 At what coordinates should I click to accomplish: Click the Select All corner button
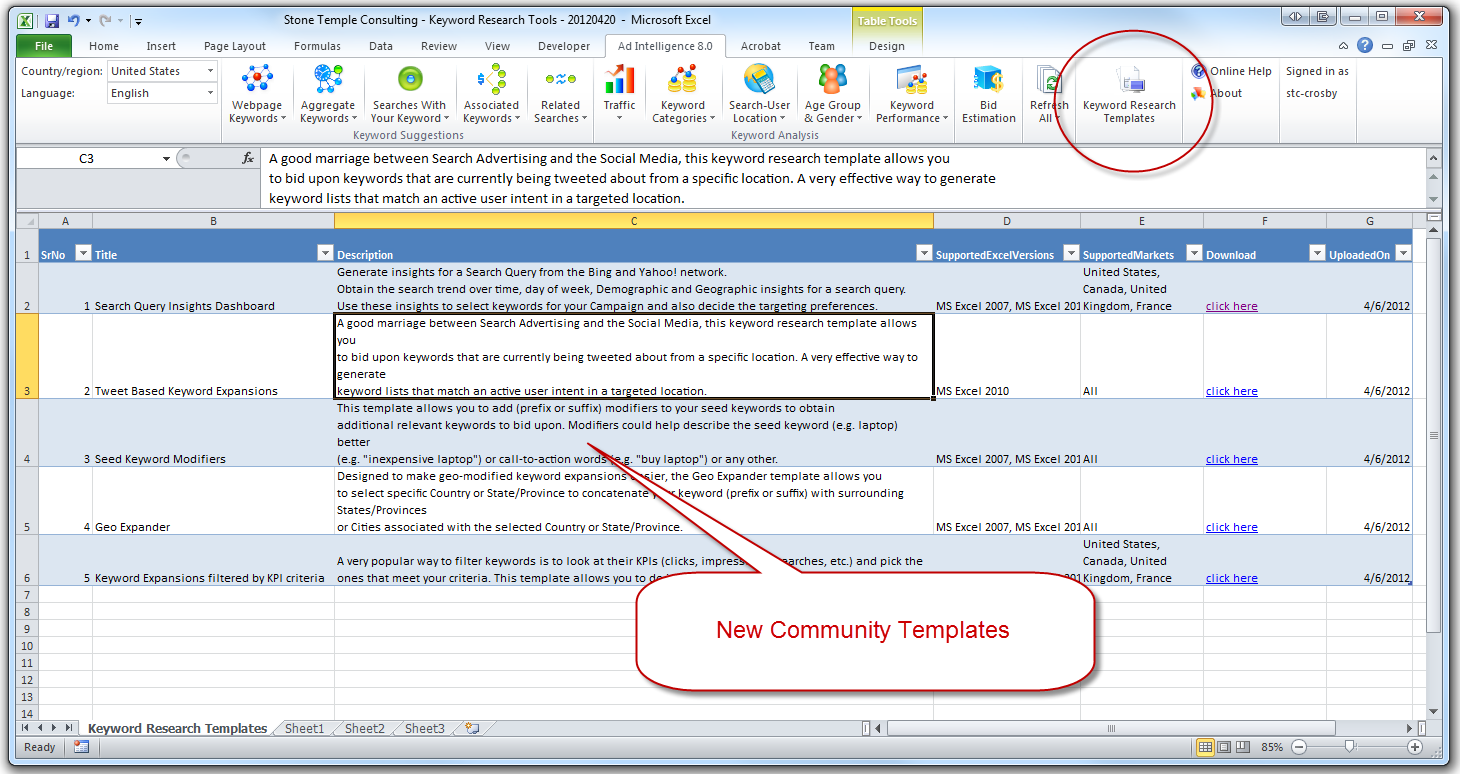coord(27,221)
